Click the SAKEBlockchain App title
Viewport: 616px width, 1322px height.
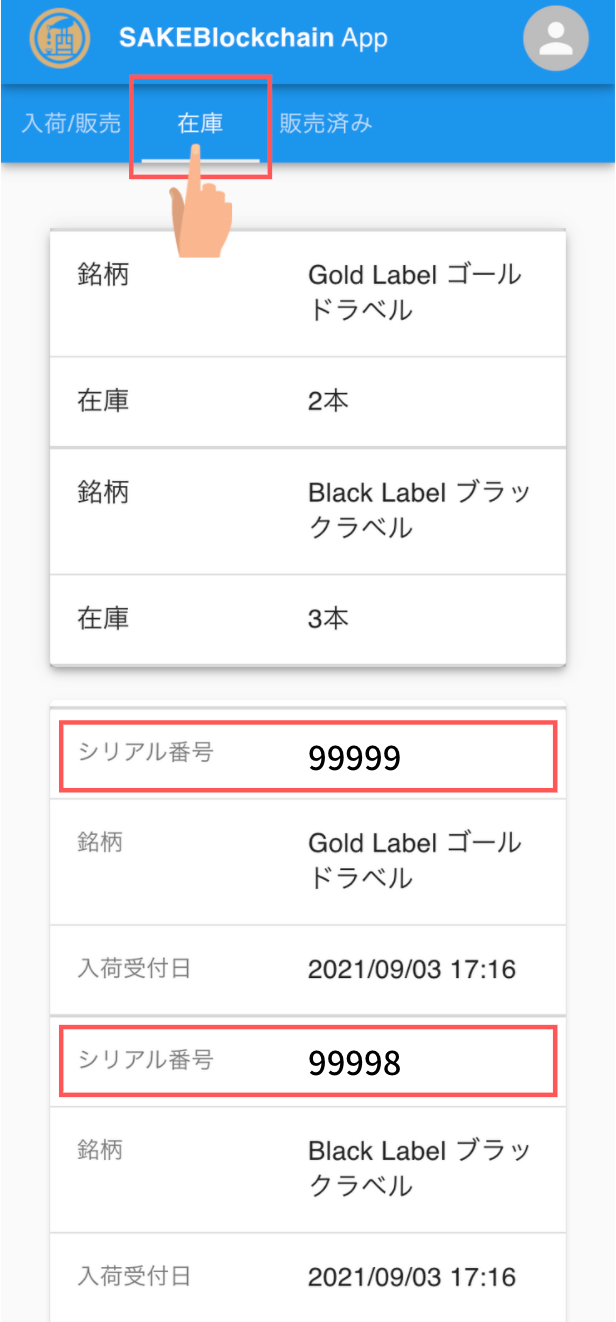(253, 38)
